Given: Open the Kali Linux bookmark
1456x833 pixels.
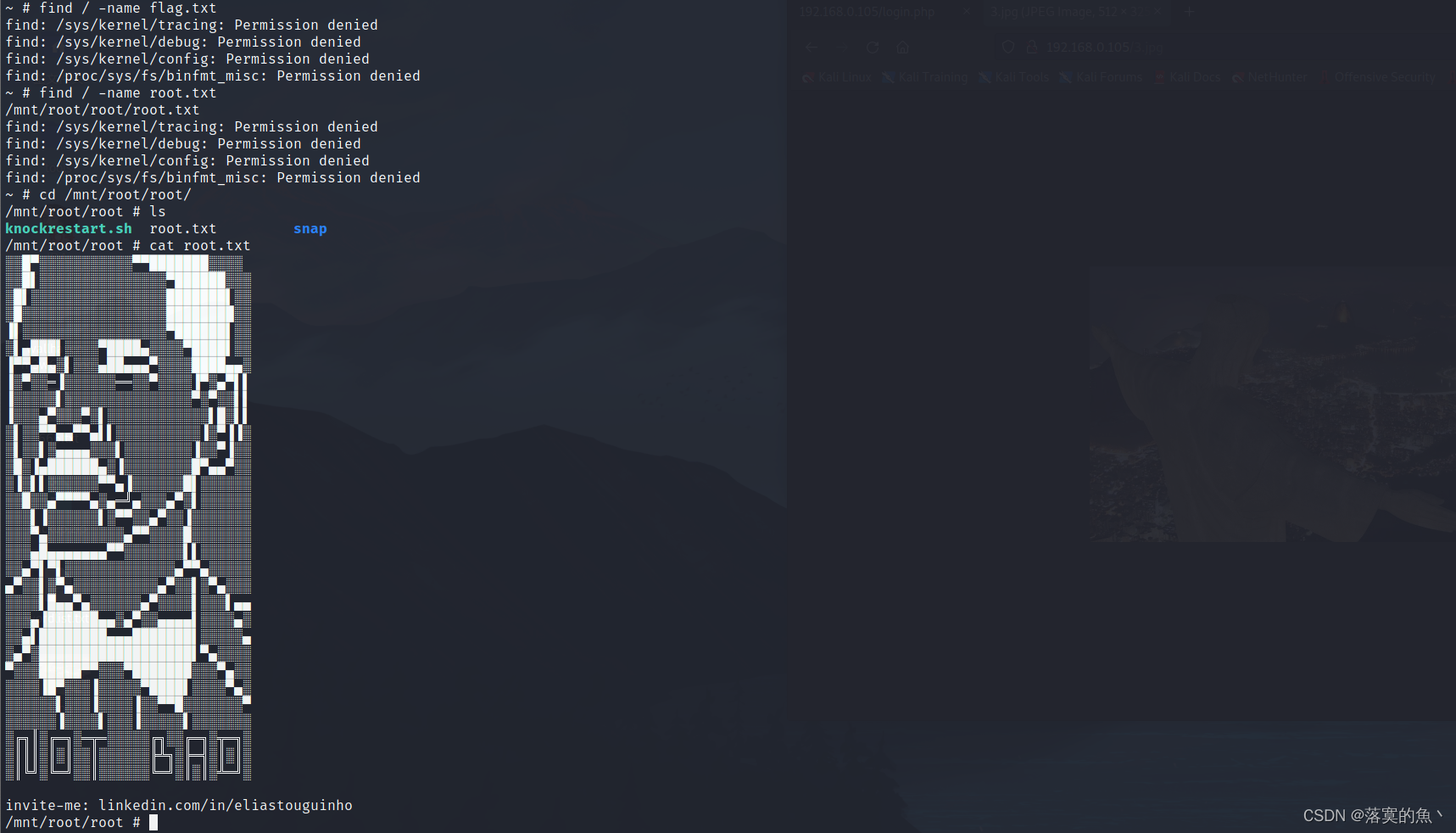Looking at the screenshot, I should coord(838,77).
